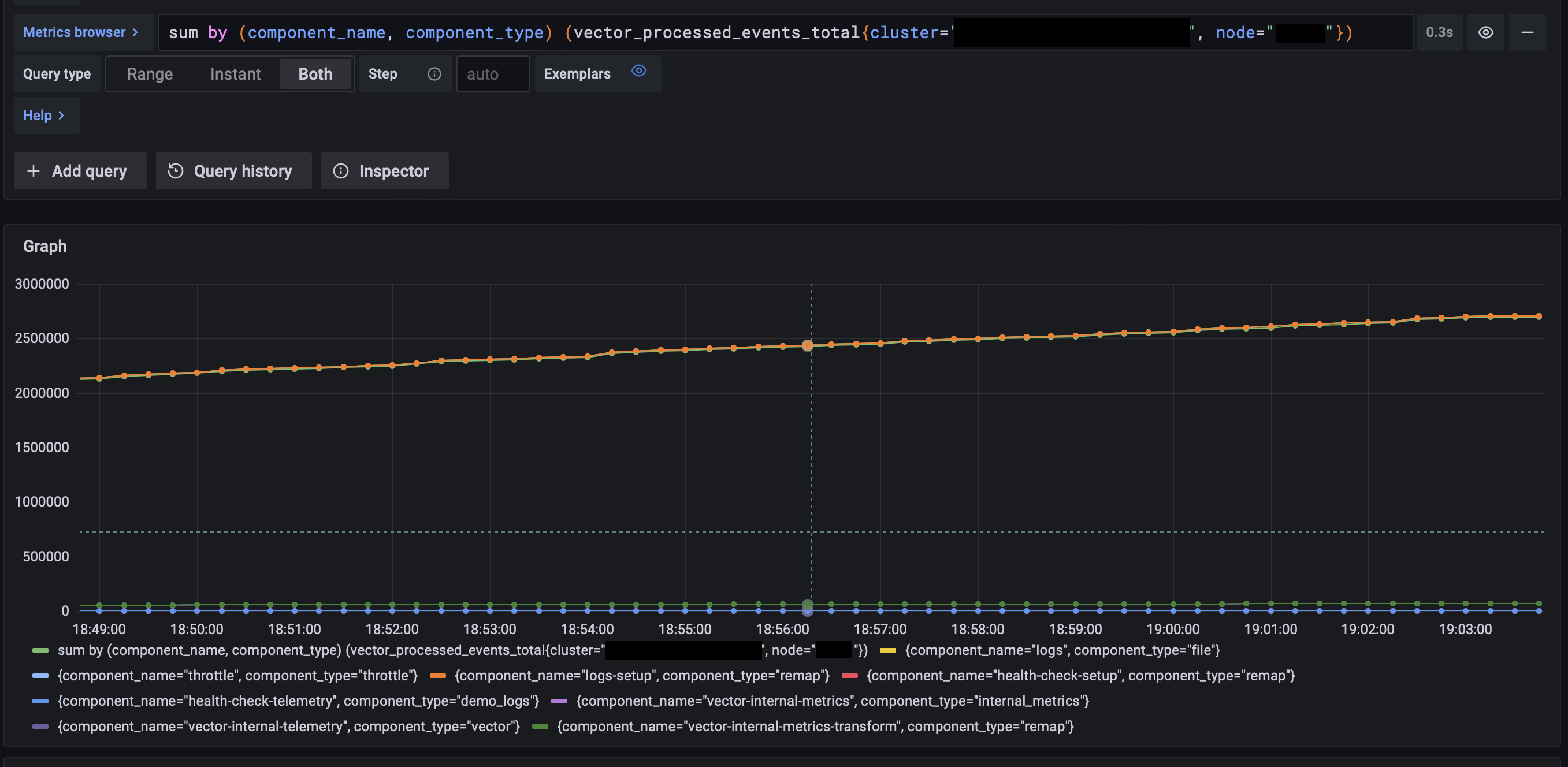Switch to Instant query type

[x=235, y=74]
